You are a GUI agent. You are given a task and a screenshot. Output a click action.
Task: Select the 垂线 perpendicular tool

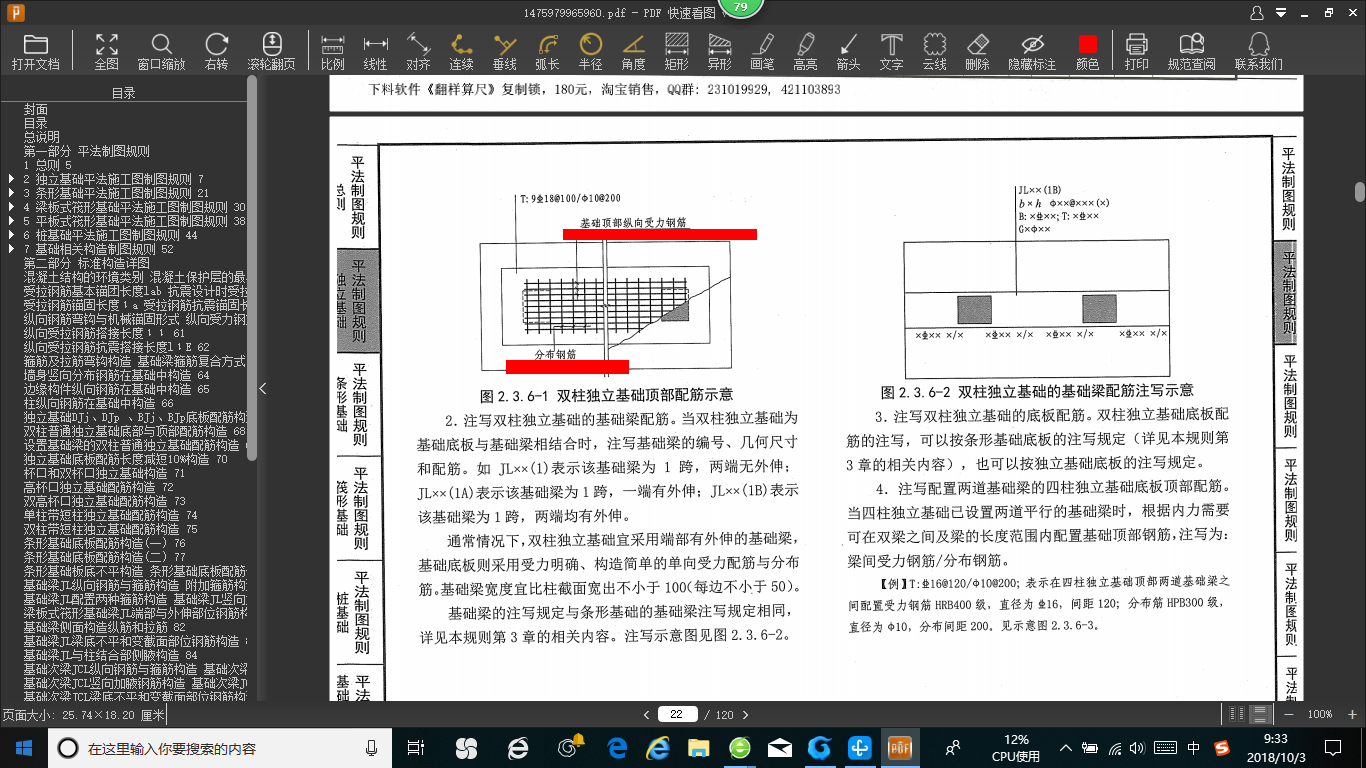click(x=505, y=51)
